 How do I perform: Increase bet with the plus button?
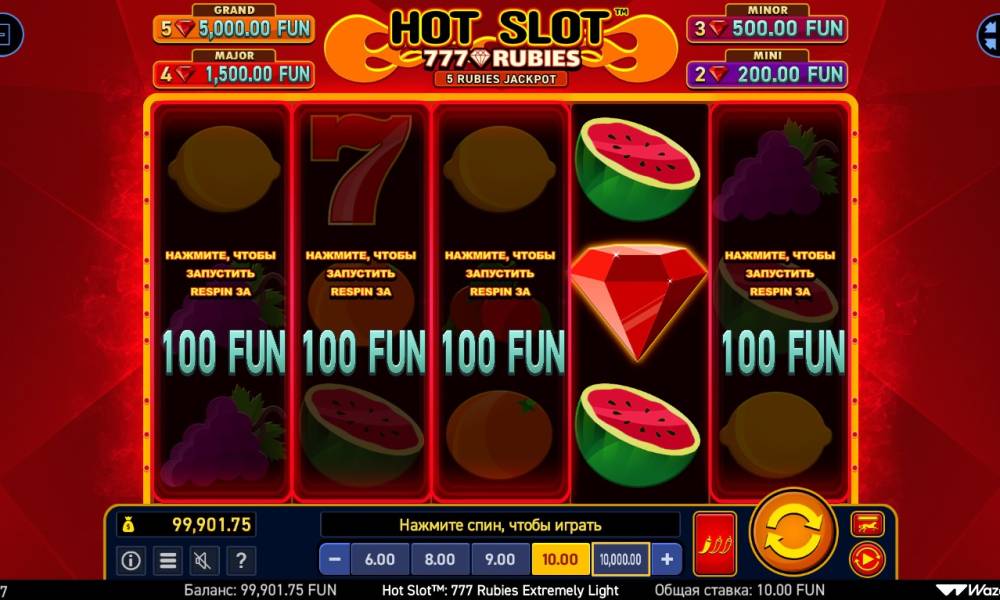(x=667, y=559)
